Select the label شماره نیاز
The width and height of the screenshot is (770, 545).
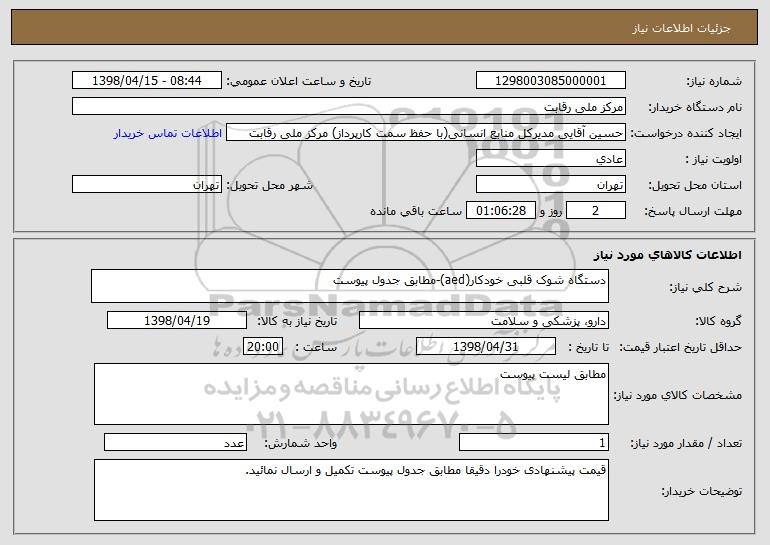716,81
